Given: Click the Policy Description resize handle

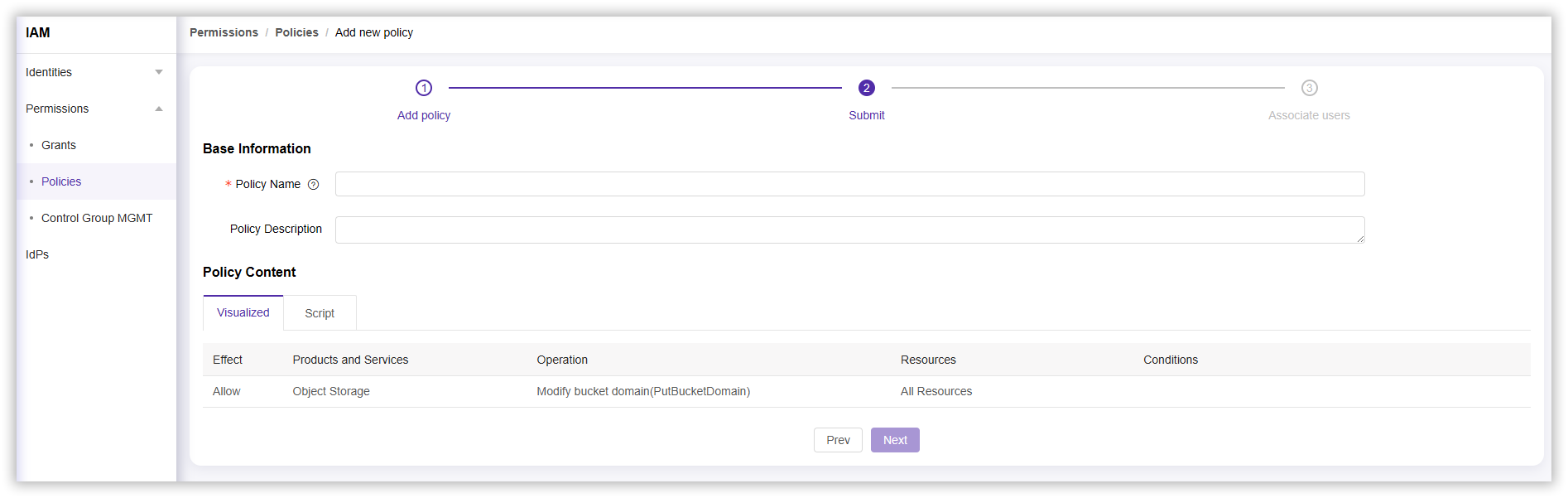Looking at the screenshot, I should click(x=1360, y=239).
